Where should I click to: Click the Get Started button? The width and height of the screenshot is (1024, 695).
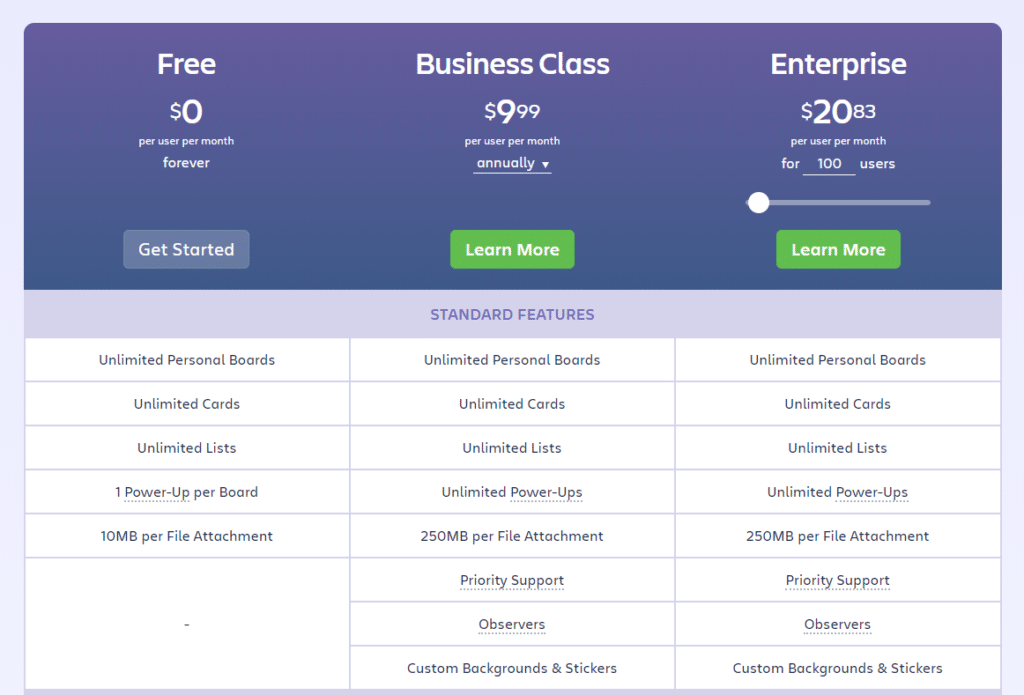tap(186, 250)
